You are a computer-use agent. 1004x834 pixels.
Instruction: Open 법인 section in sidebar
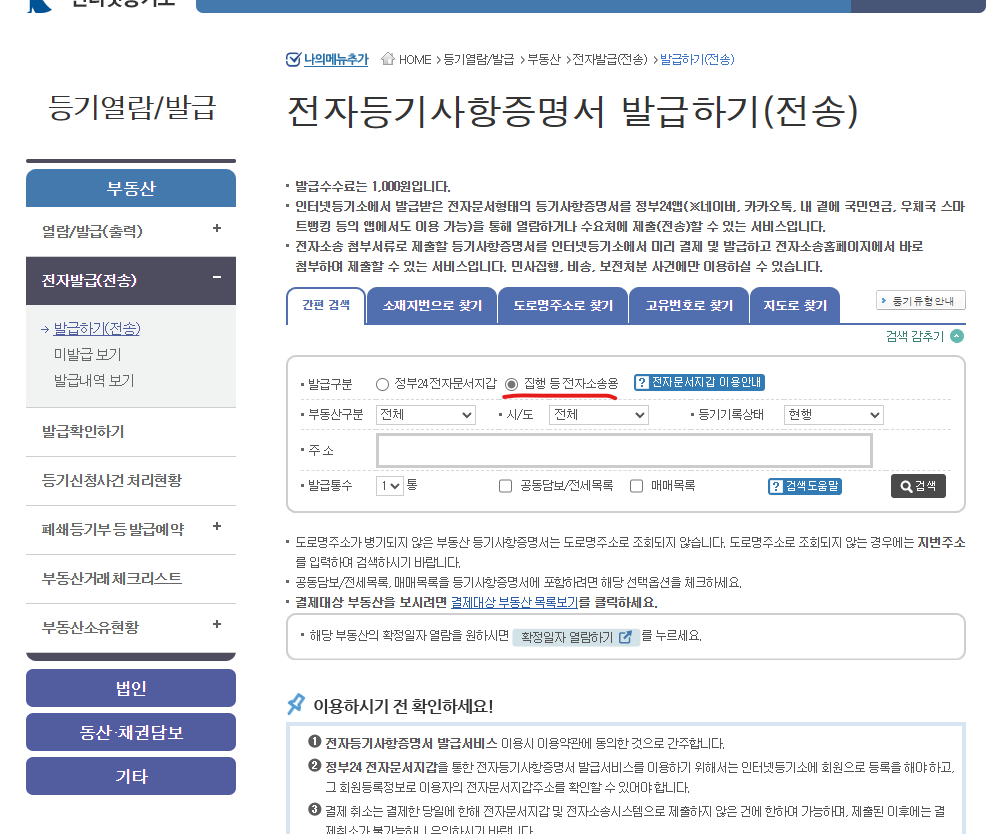[x=131, y=688]
